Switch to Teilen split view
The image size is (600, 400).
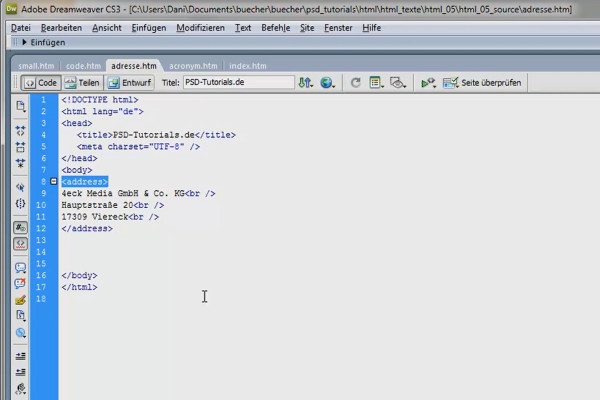(x=82, y=83)
